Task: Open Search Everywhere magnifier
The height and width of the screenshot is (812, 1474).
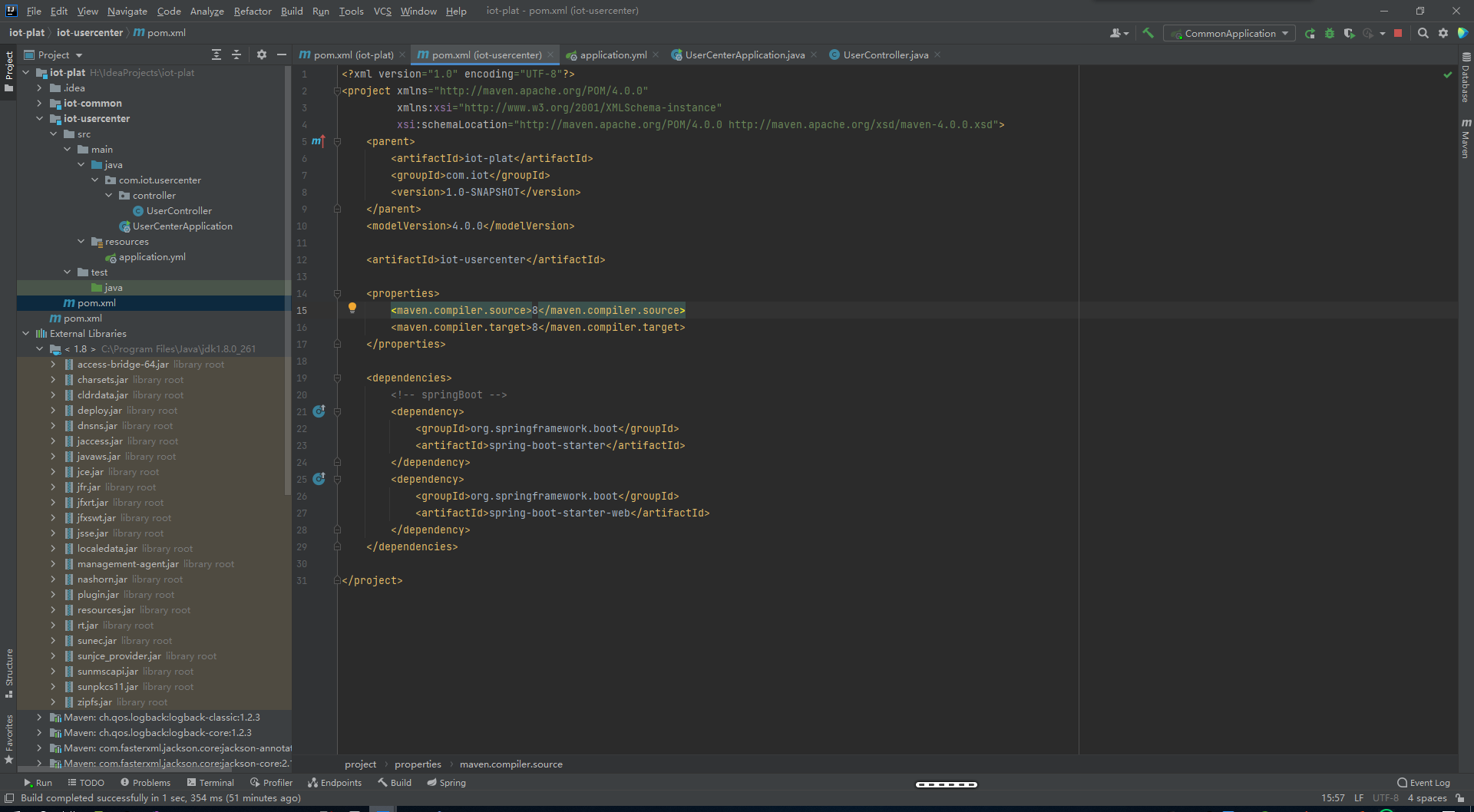Action: point(1423,33)
